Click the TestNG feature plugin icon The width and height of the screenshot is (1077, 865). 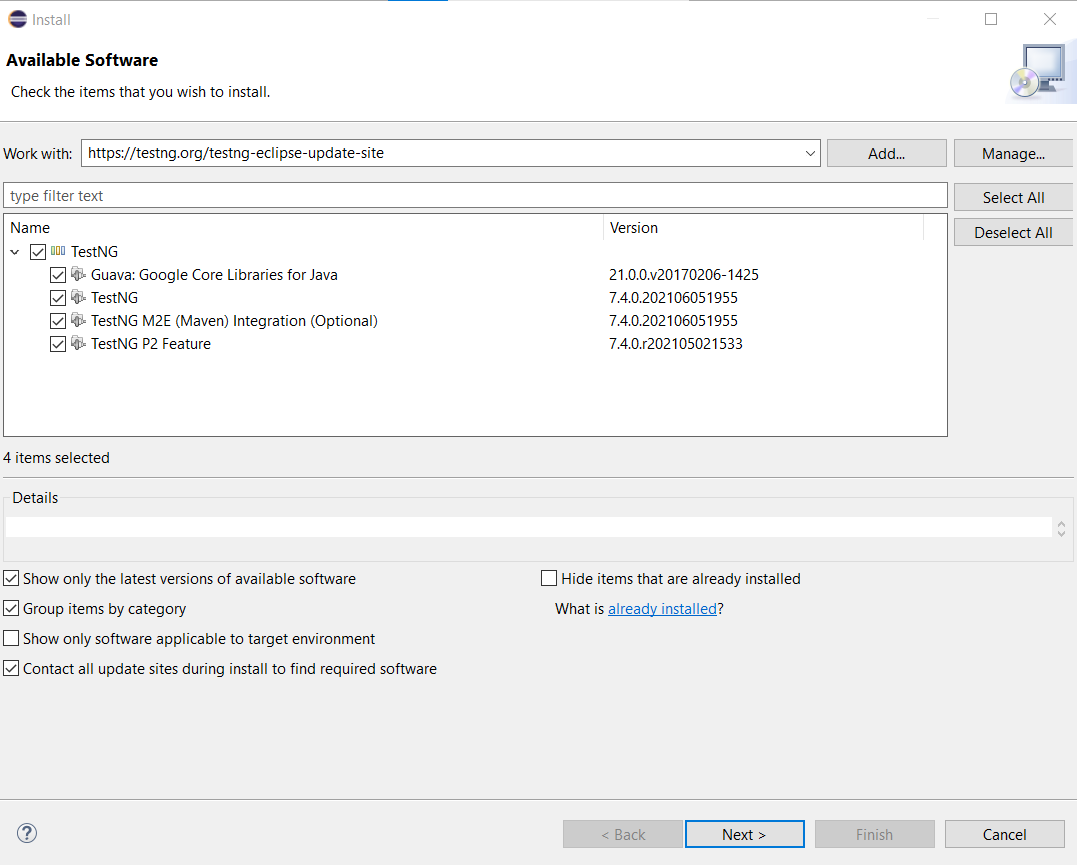(x=78, y=297)
